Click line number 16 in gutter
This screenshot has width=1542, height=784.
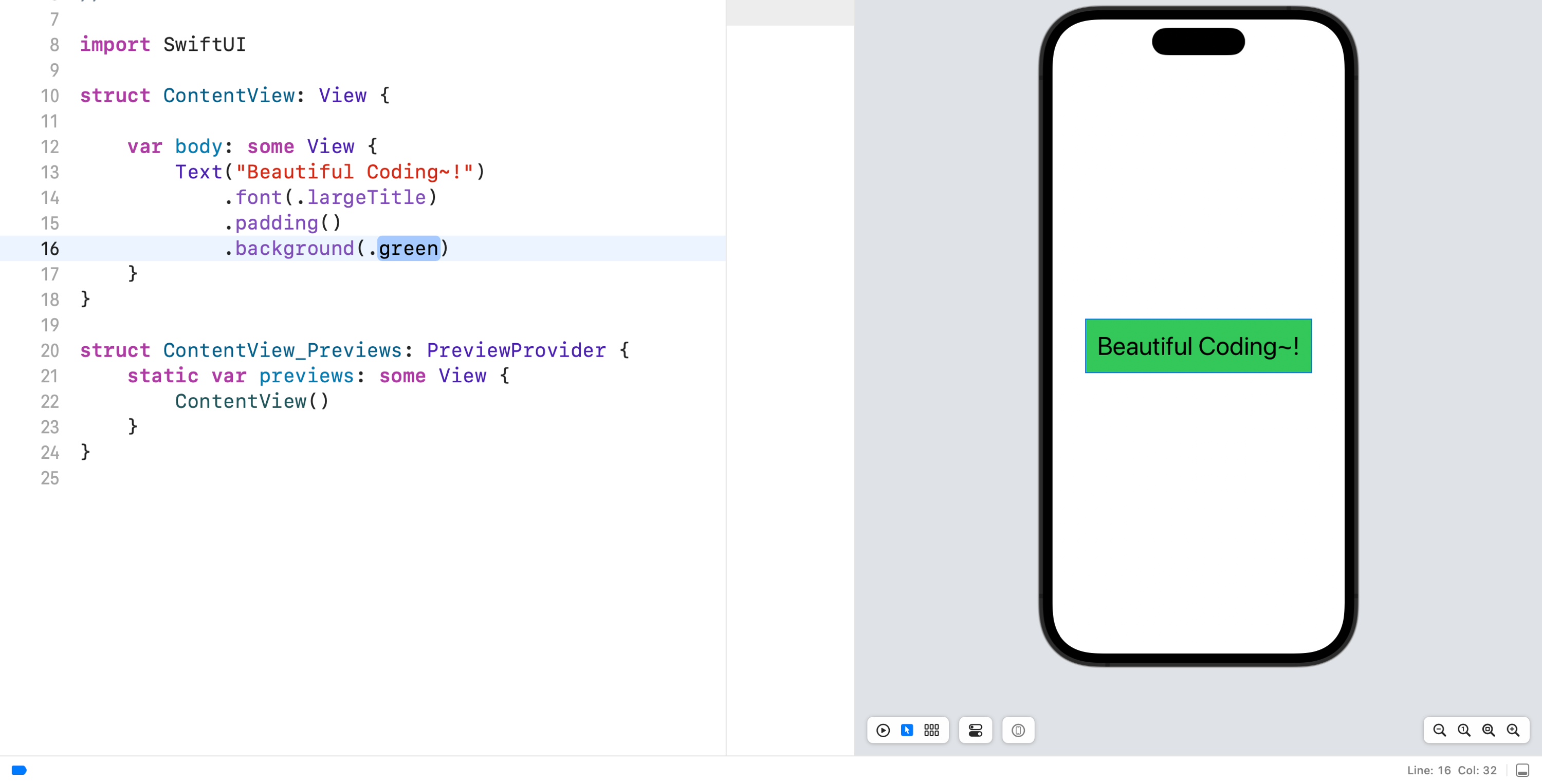[x=50, y=248]
